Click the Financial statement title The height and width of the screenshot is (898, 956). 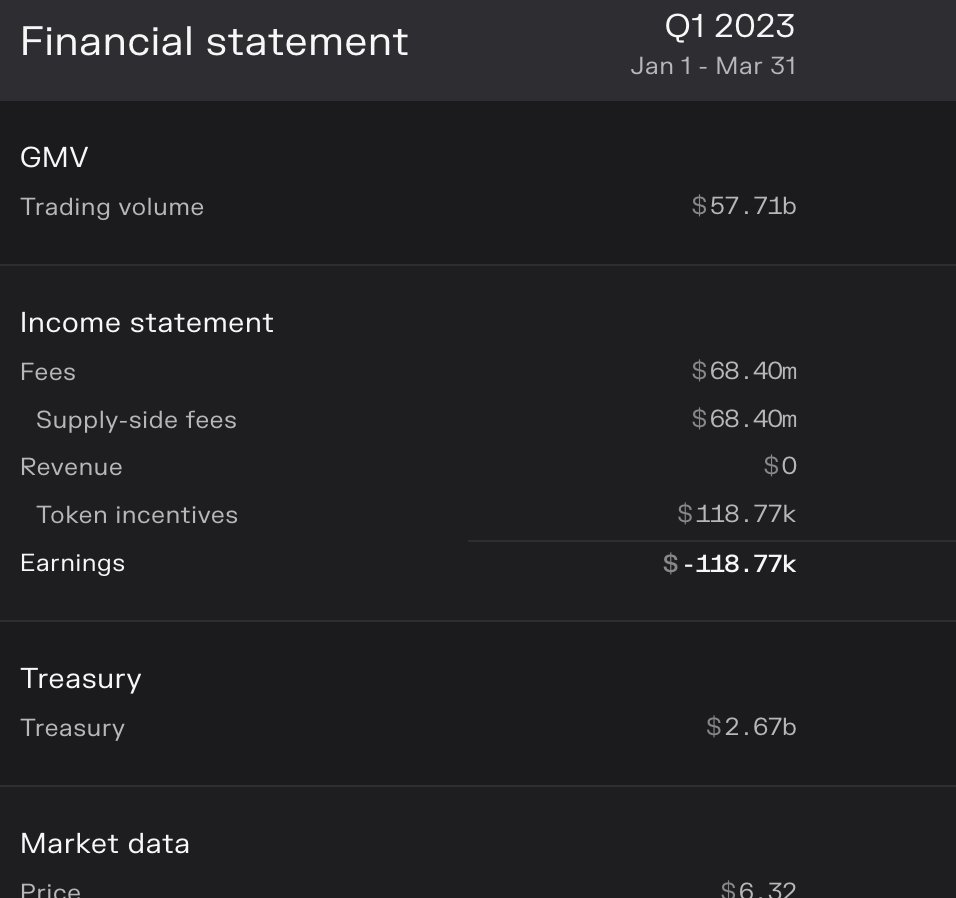pyautogui.click(x=214, y=42)
